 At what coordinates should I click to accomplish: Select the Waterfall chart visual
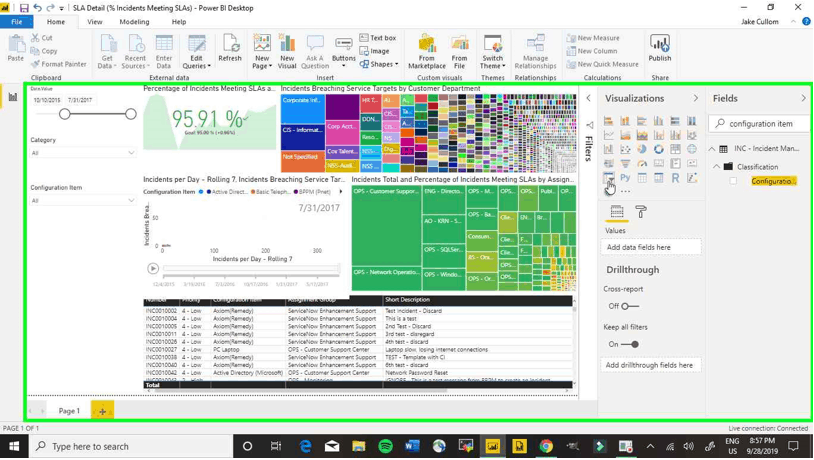tap(608, 149)
